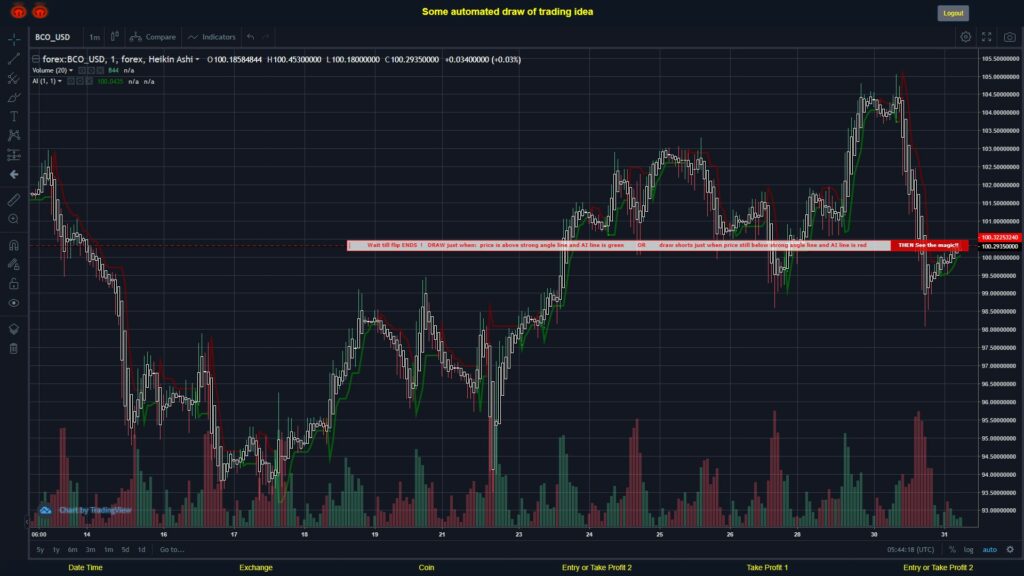This screenshot has height=576, width=1024.
Task: Click the red 100.32253240 price label
Action: [x=999, y=238]
